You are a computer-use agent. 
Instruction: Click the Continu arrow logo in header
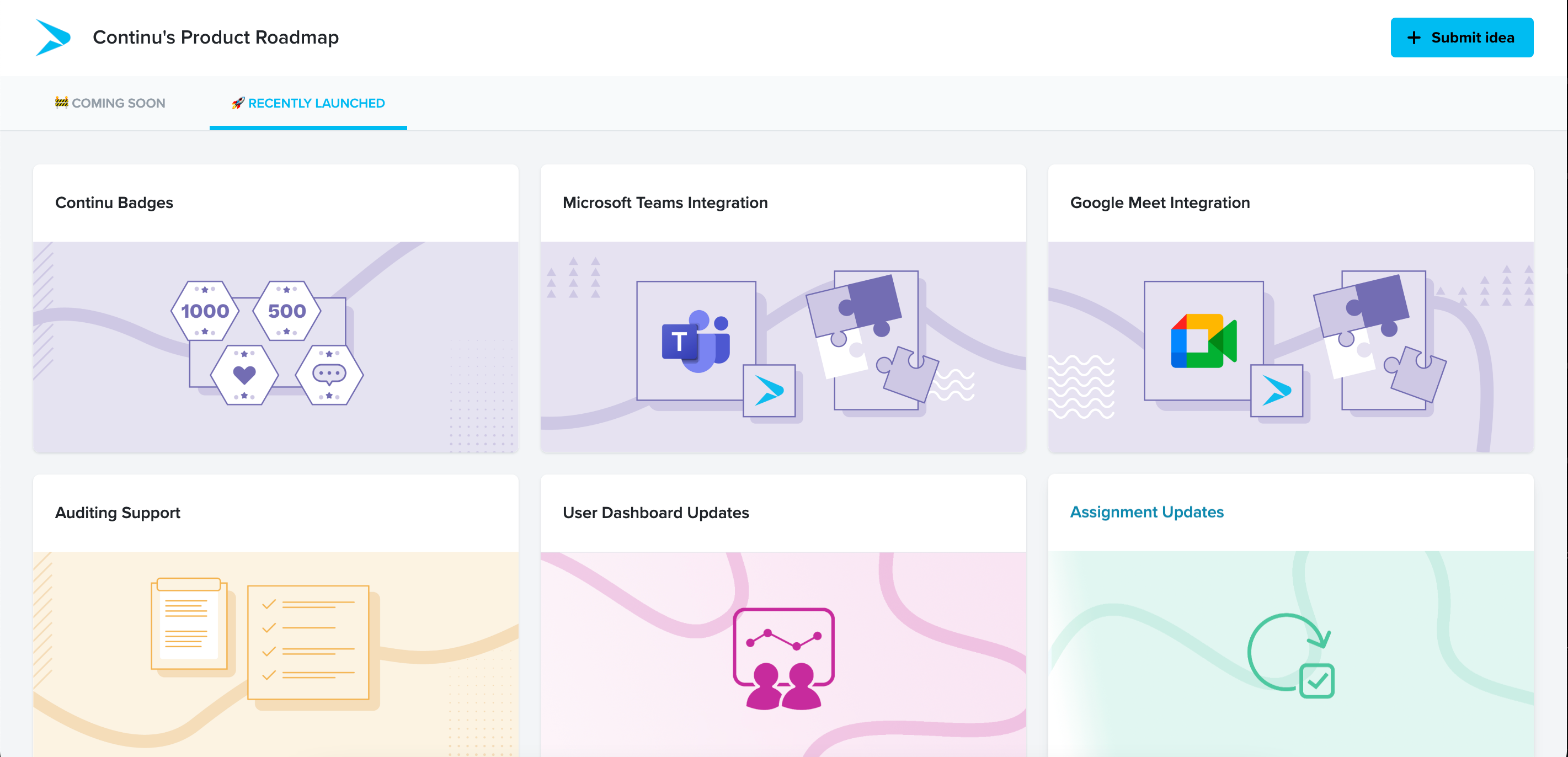point(53,37)
